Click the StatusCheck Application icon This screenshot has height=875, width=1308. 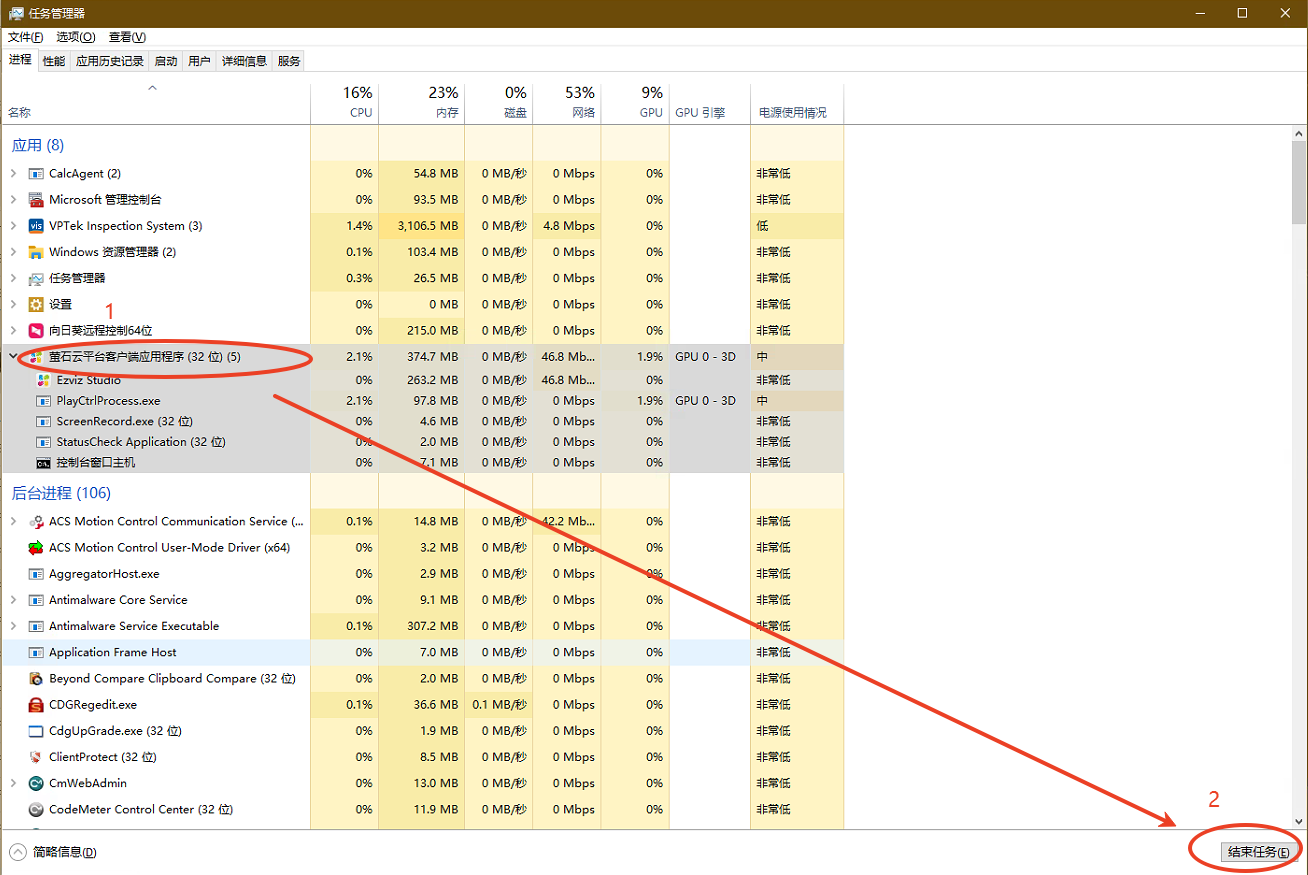coord(43,442)
